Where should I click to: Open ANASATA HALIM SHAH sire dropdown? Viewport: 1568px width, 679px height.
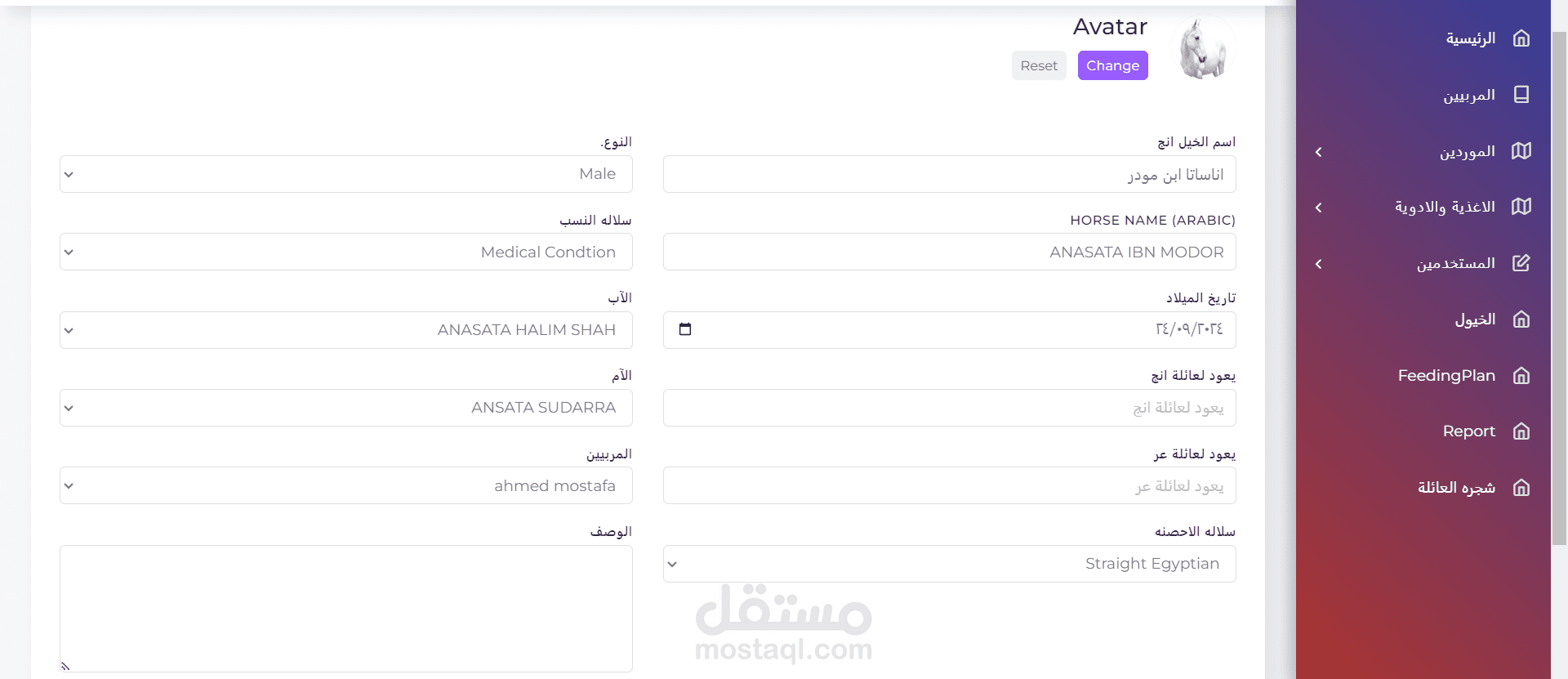[x=345, y=330]
